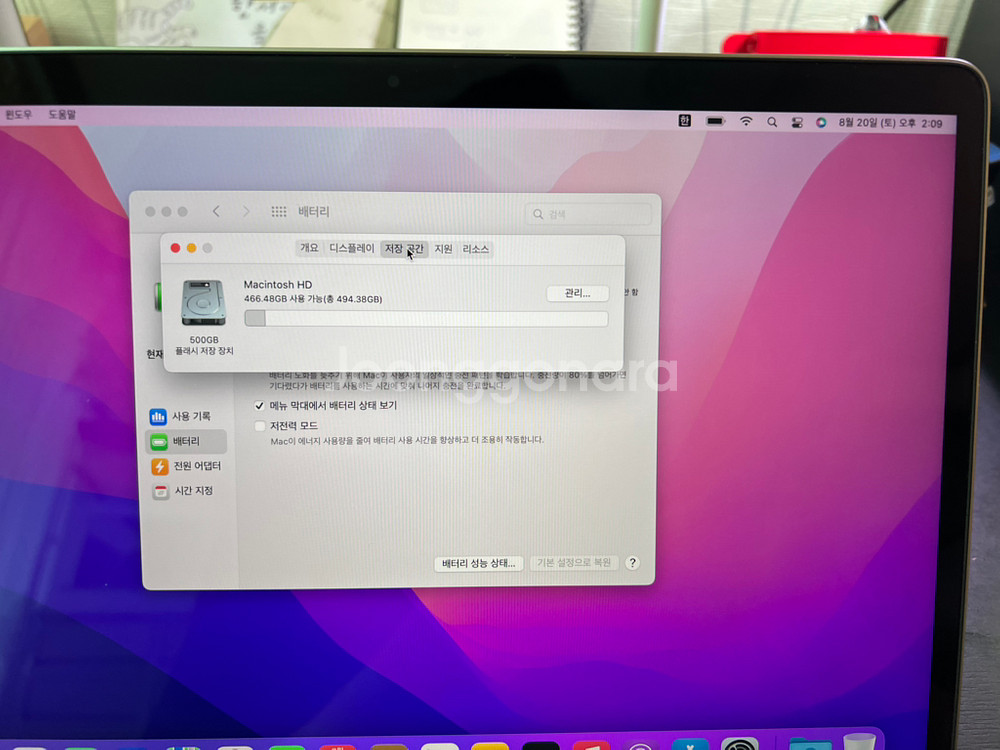Click the battery status icon in menu bar
Image resolution: width=1000 pixels, height=750 pixels.
coord(715,121)
